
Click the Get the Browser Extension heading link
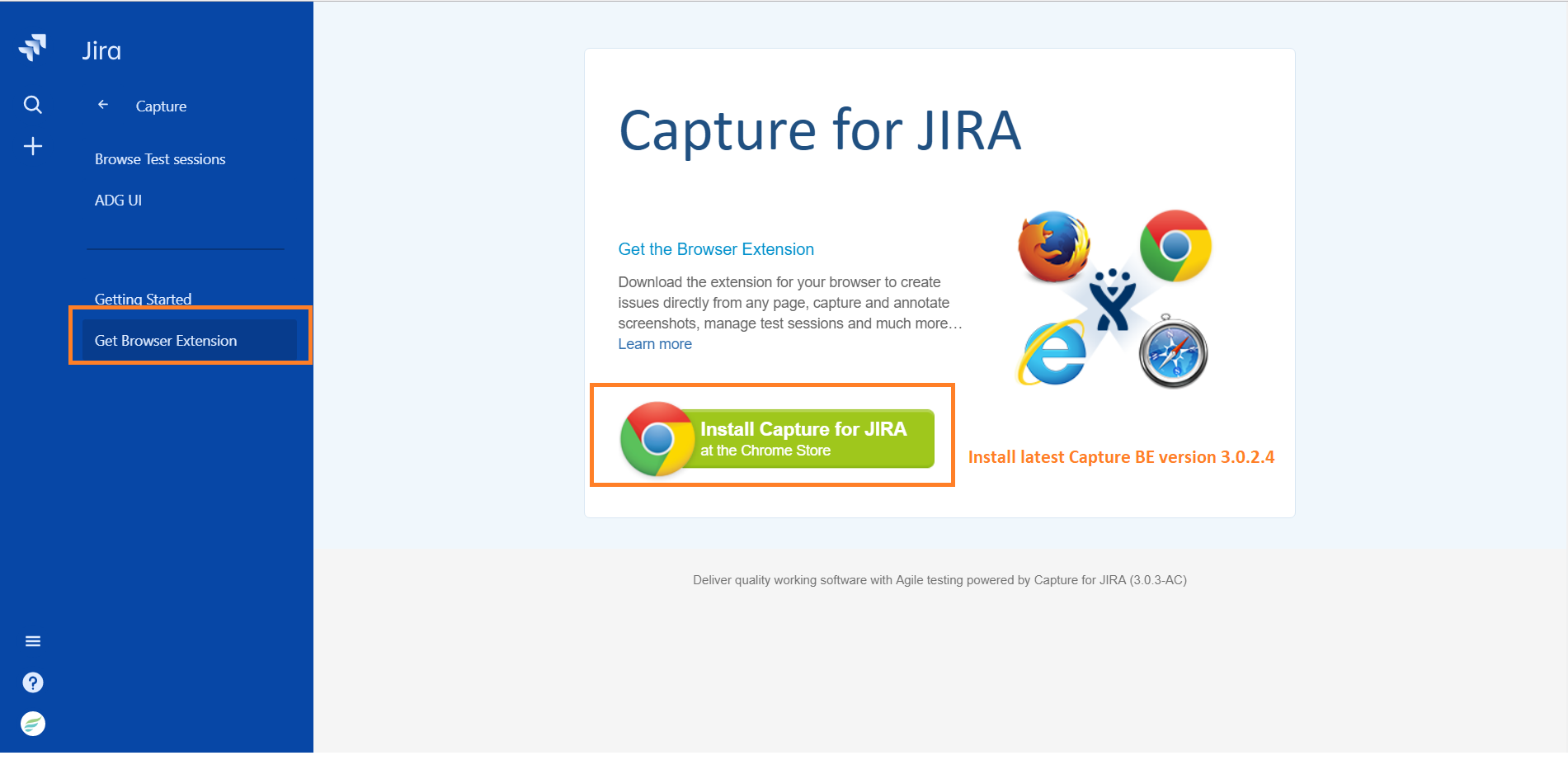tap(716, 249)
